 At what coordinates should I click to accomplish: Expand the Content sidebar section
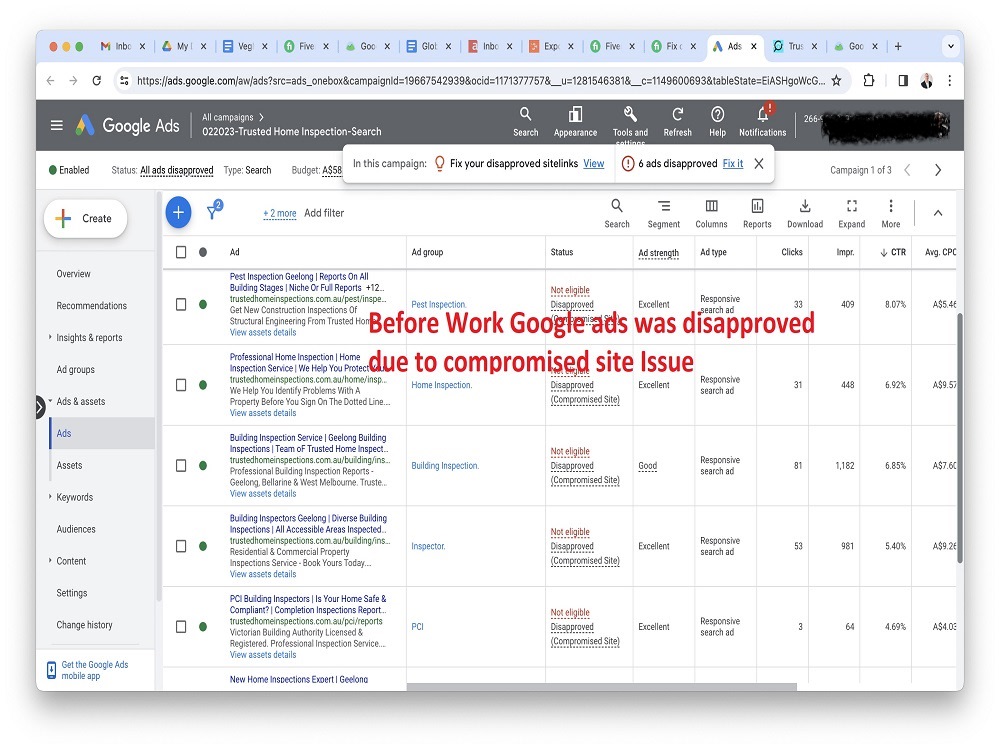coord(50,560)
